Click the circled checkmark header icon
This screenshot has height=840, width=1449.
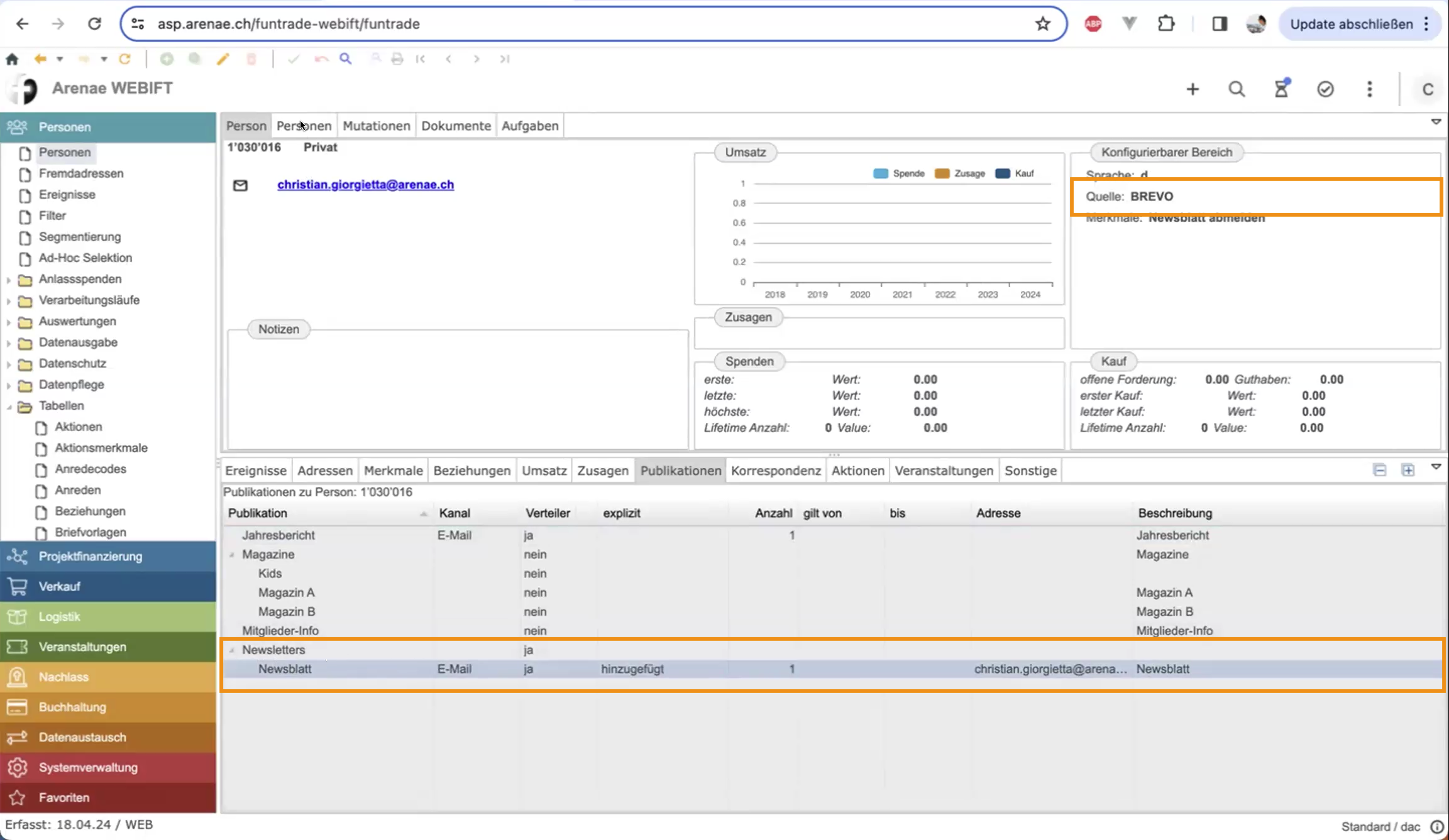[1325, 89]
